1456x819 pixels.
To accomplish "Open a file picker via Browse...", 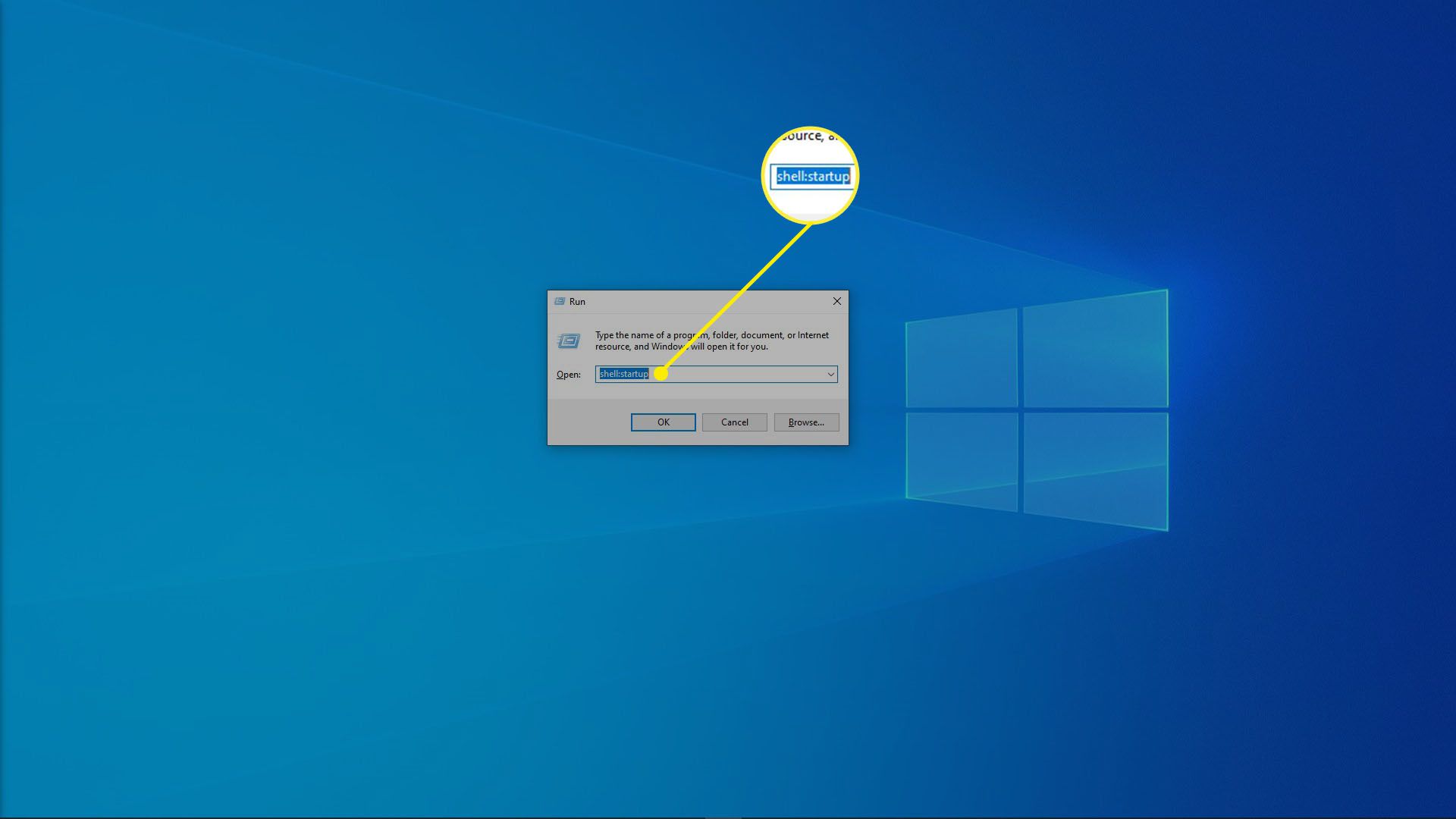I will [x=805, y=422].
